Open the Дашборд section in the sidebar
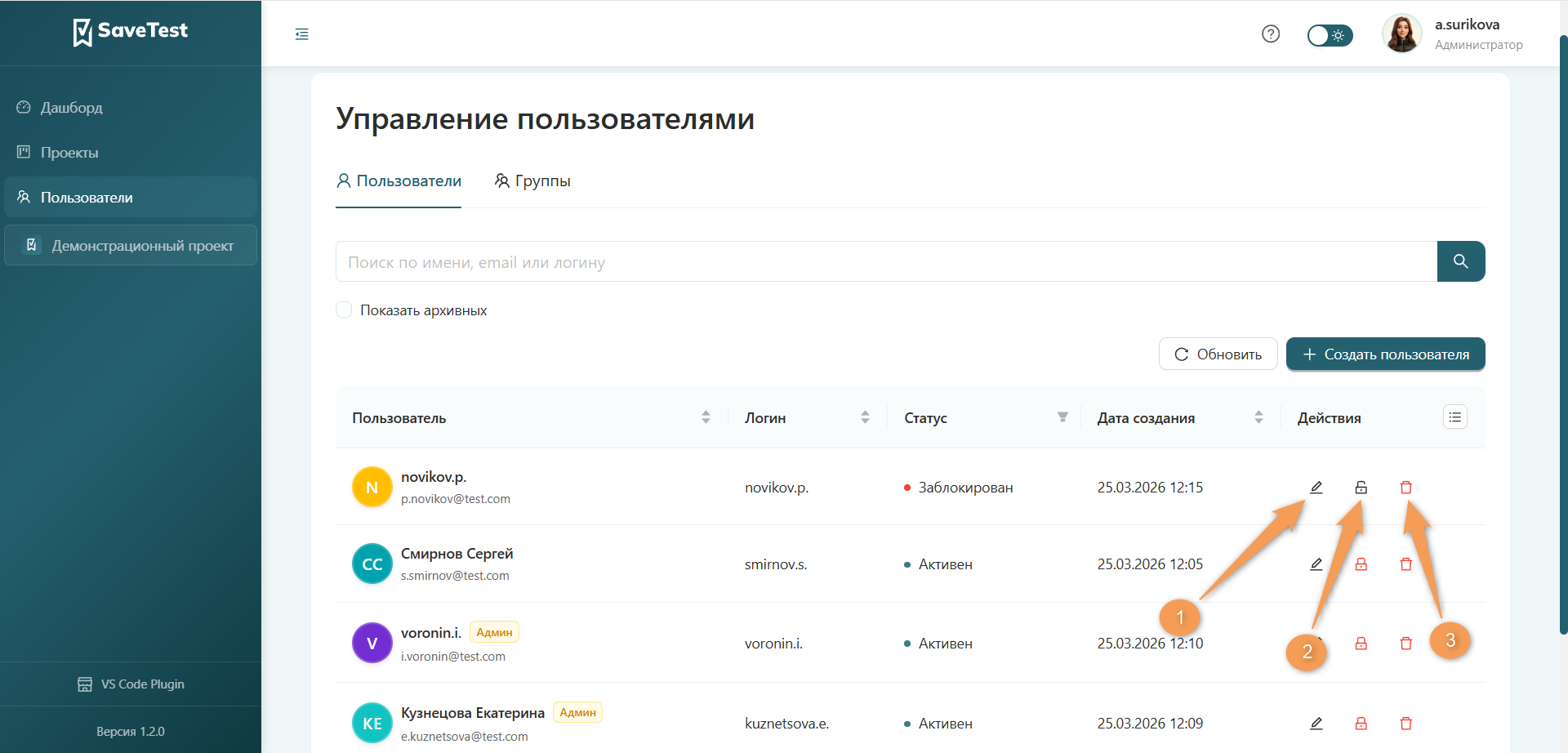 coord(72,107)
